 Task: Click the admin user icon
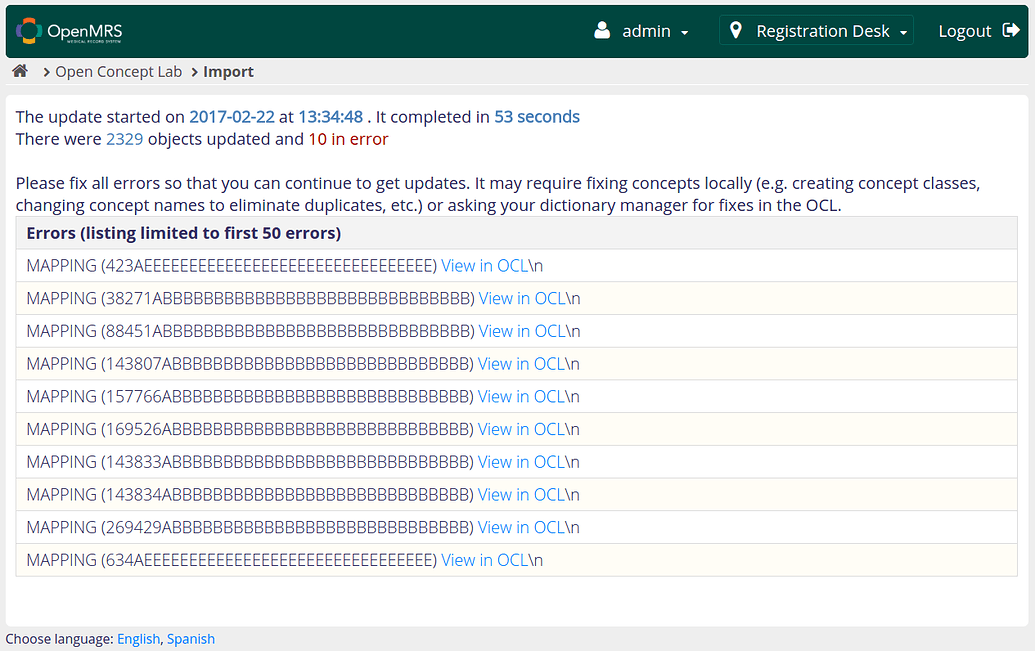click(602, 30)
